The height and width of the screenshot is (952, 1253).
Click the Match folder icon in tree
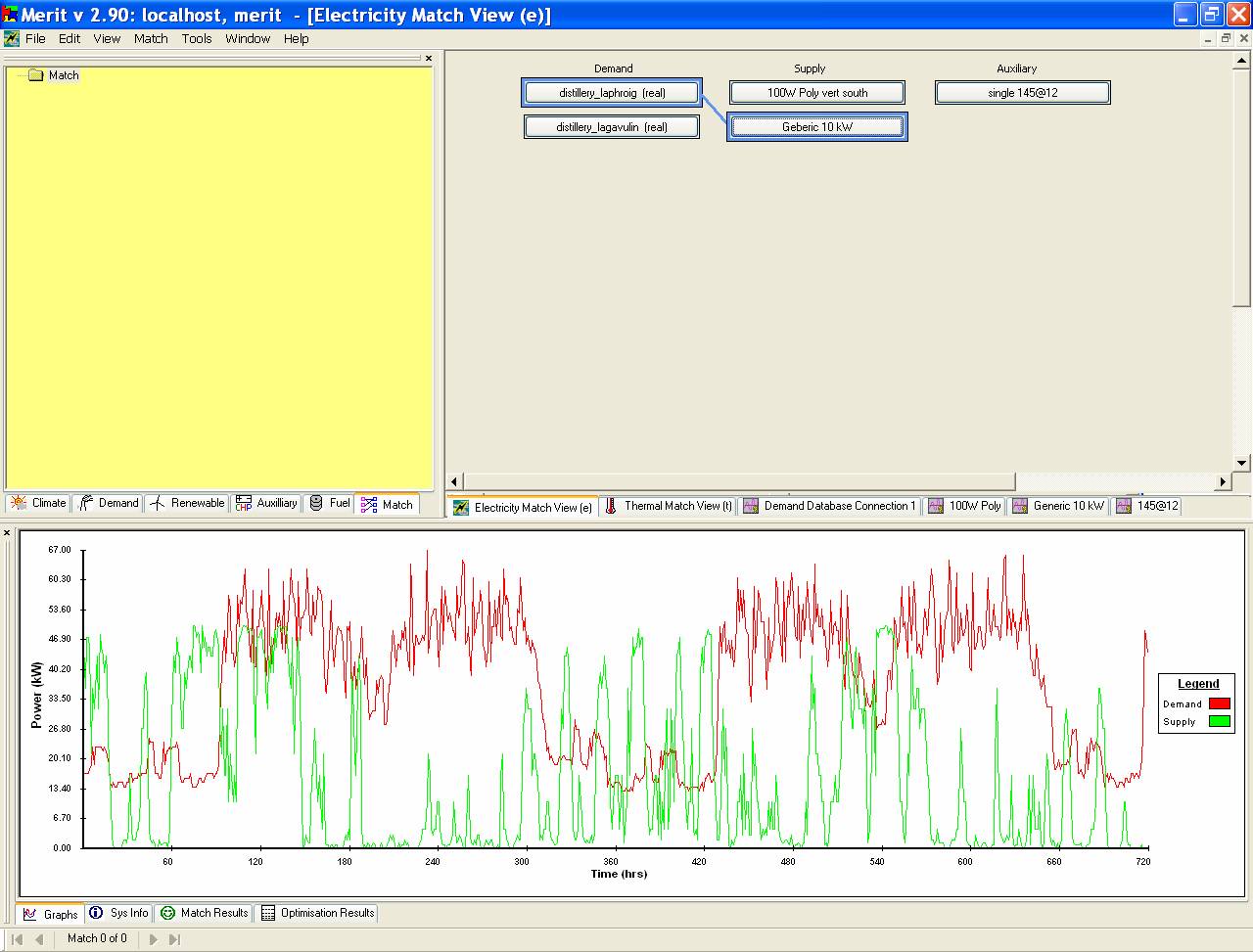[36, 75]
